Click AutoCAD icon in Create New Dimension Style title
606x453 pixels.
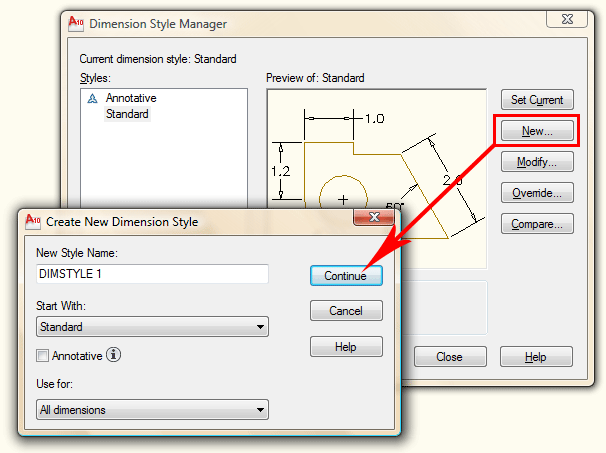coord(32,221)
